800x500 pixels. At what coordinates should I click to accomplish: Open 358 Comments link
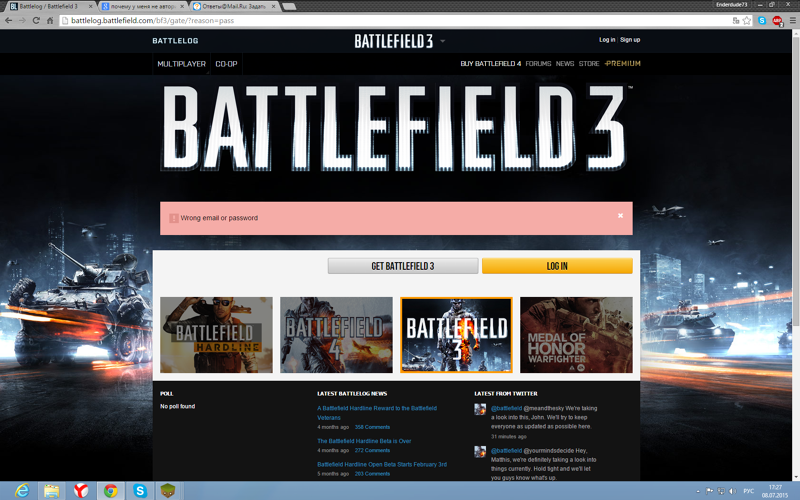point(372,427)
